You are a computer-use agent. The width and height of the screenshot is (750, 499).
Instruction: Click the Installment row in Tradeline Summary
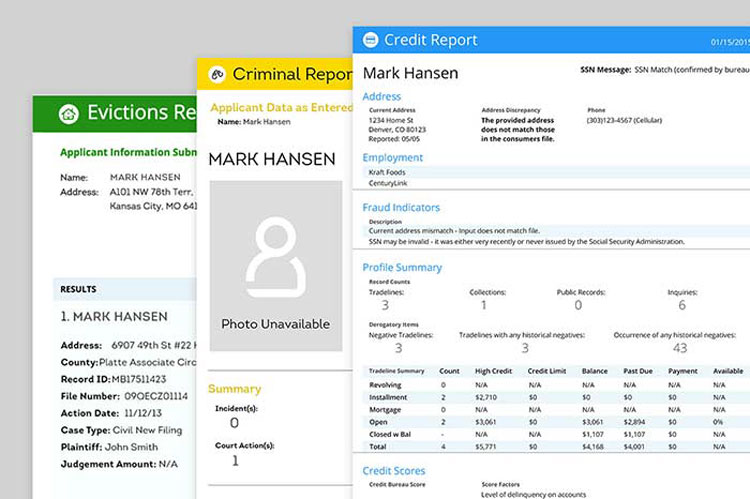556,397
